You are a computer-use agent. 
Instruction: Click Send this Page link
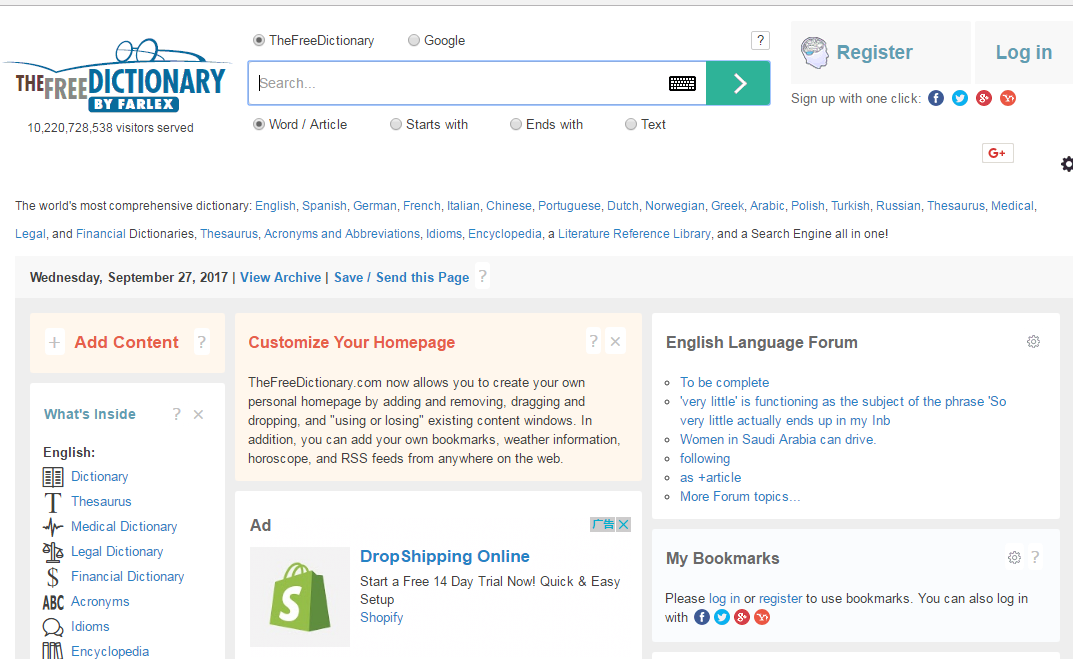point(422,277)
